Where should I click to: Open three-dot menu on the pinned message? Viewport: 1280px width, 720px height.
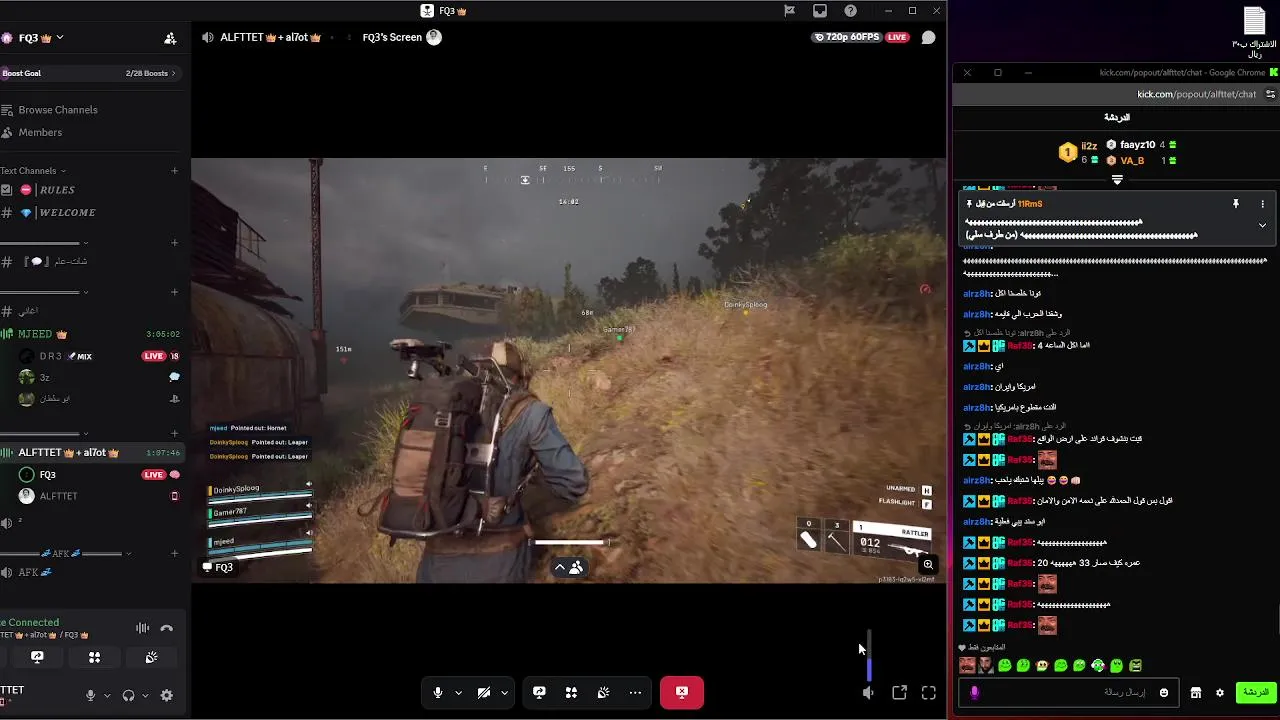pyautogui.click(x=1262, y=204)
